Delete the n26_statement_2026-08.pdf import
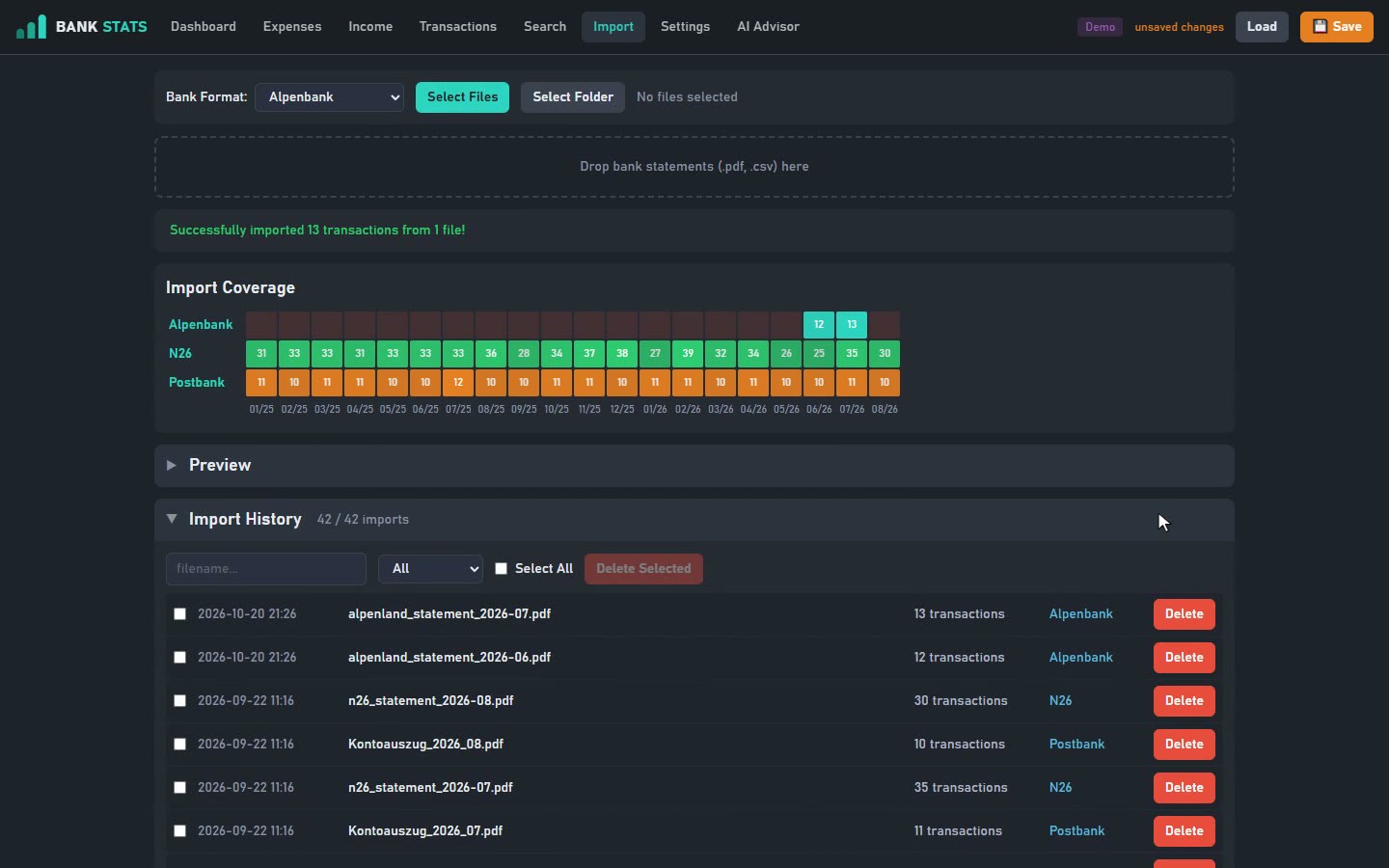This screenshot has width=1389, height=868. click(1185, 701)
